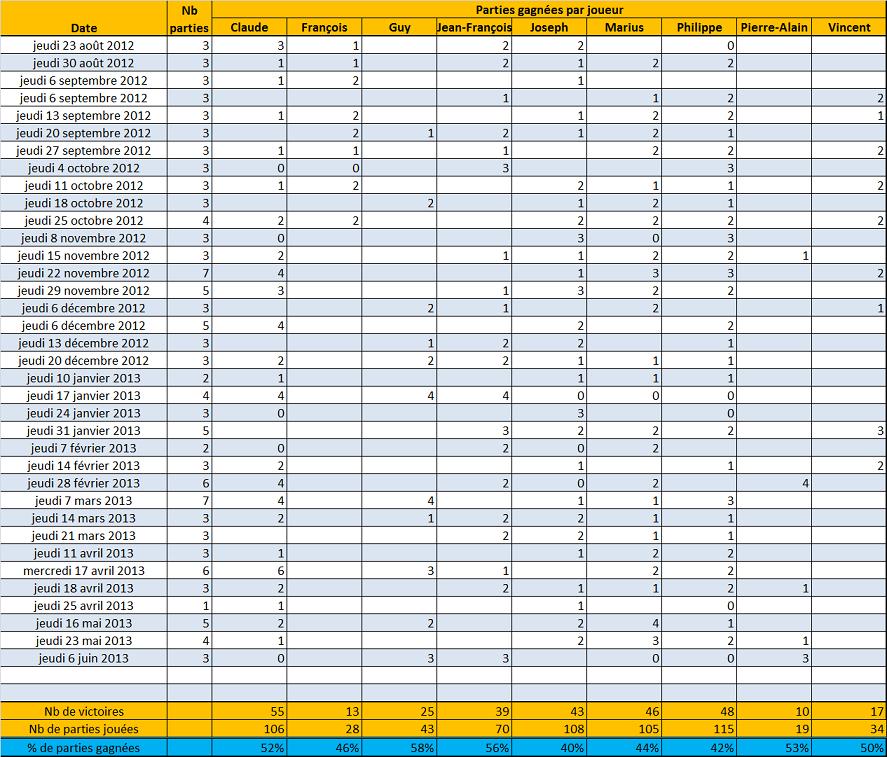Select the date cell "jeudi 16 mai 2013"

[x=84, y=623]
